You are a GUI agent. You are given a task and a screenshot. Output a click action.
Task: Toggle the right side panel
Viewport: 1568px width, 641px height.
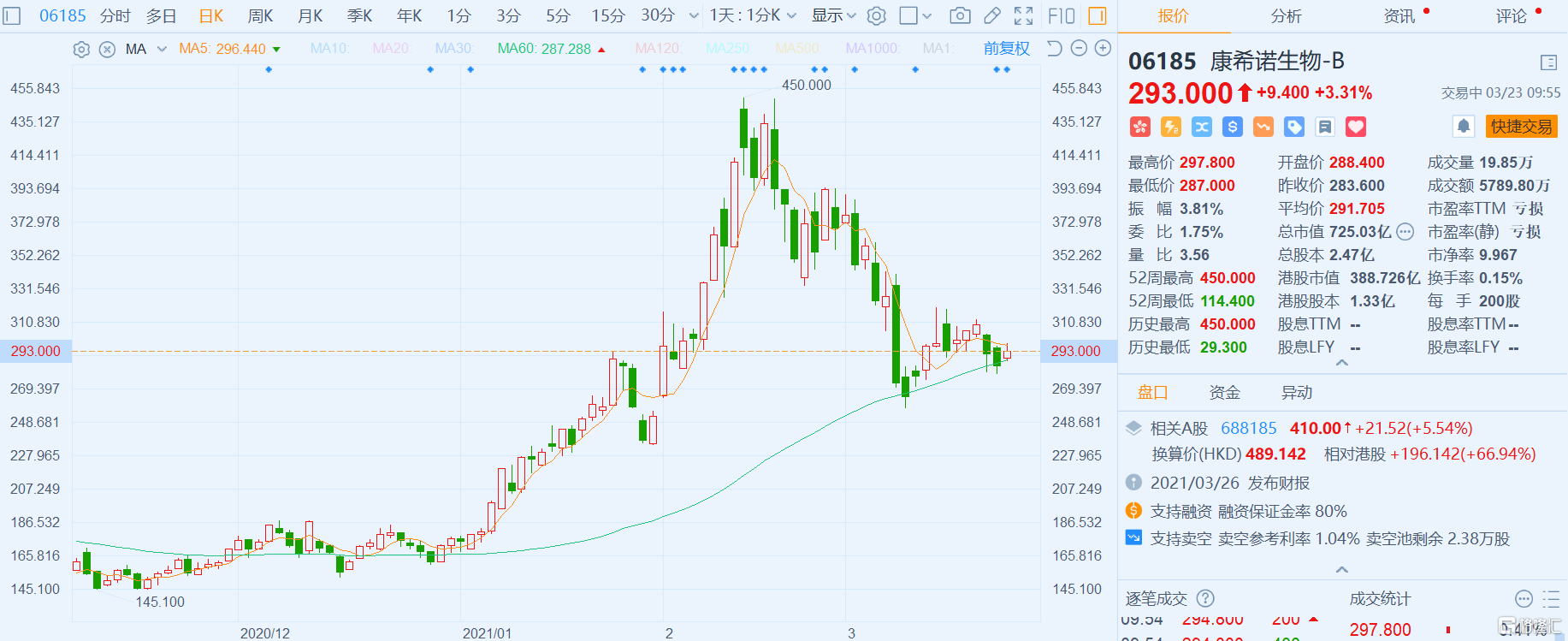(1097, 15)
